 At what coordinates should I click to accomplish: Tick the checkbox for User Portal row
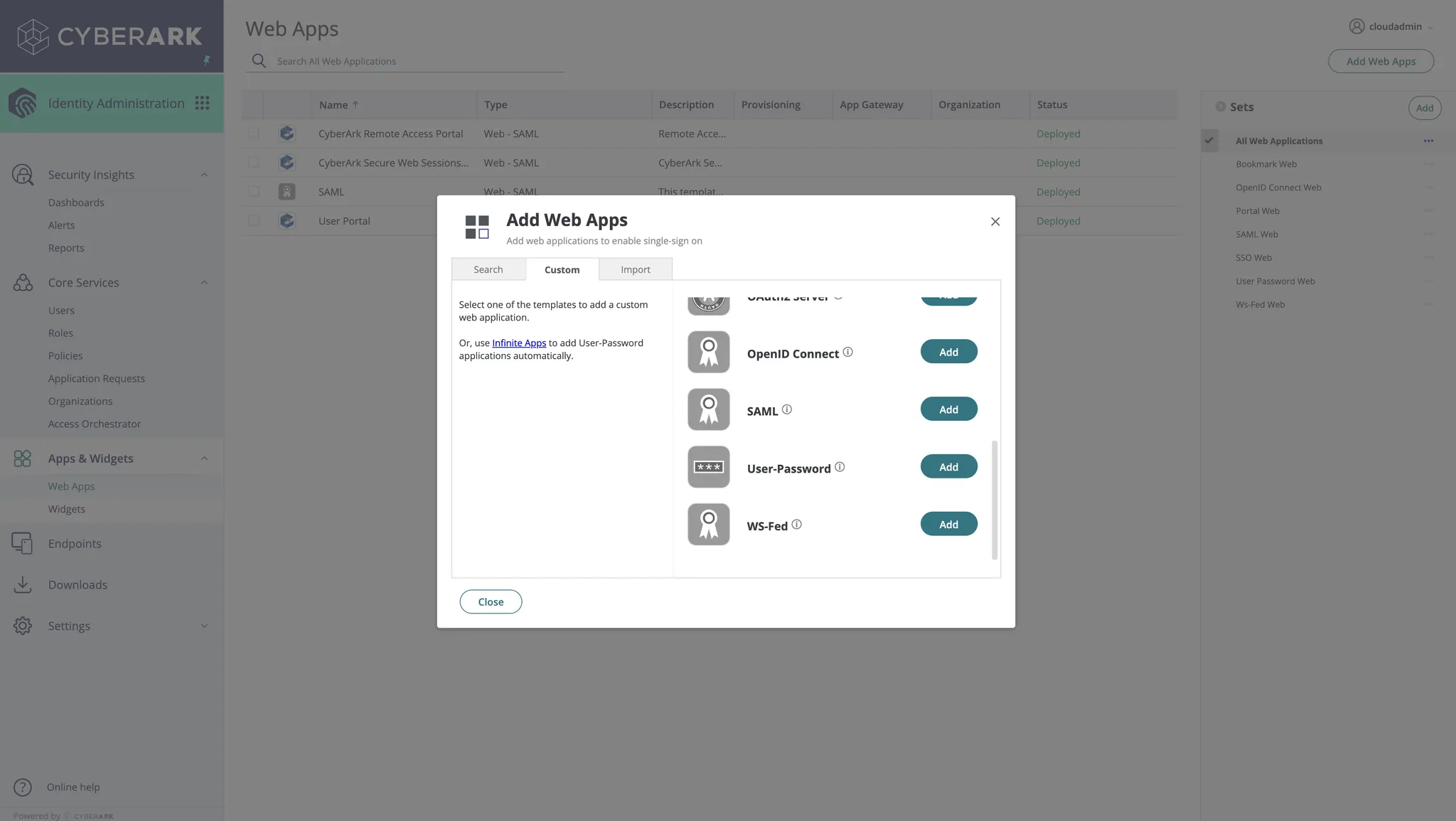tap(254, 221)
